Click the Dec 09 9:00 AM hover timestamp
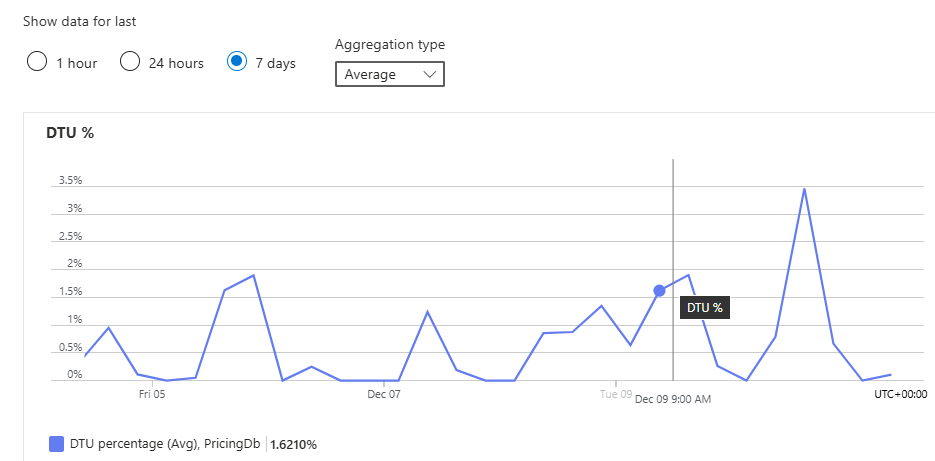This screenshot has width=935, height=461. [x=673, y=400]
